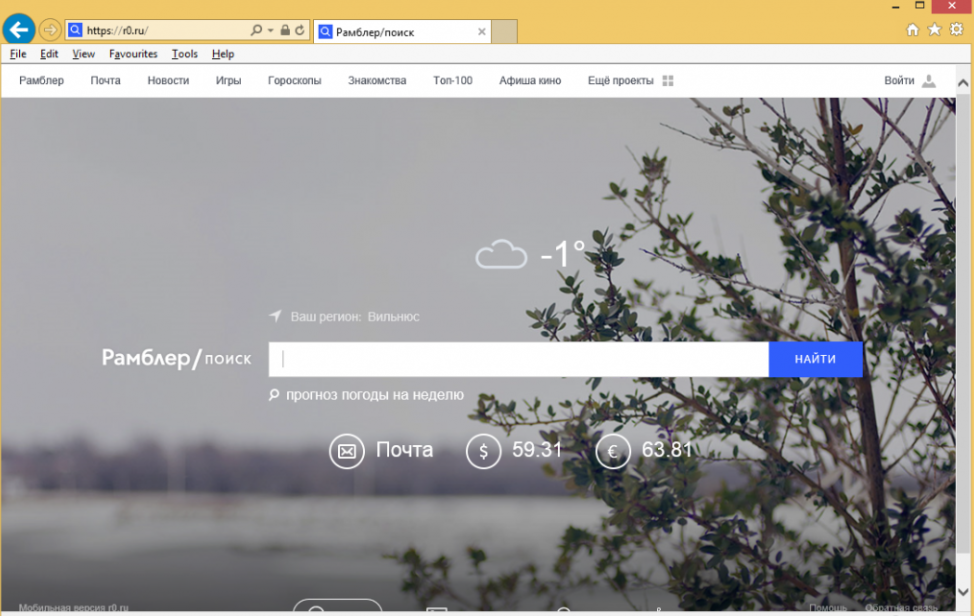The image size is (976, 616).
Task: Select the Рамблер/поиск browser tab
Action: (x=401, y=32)
